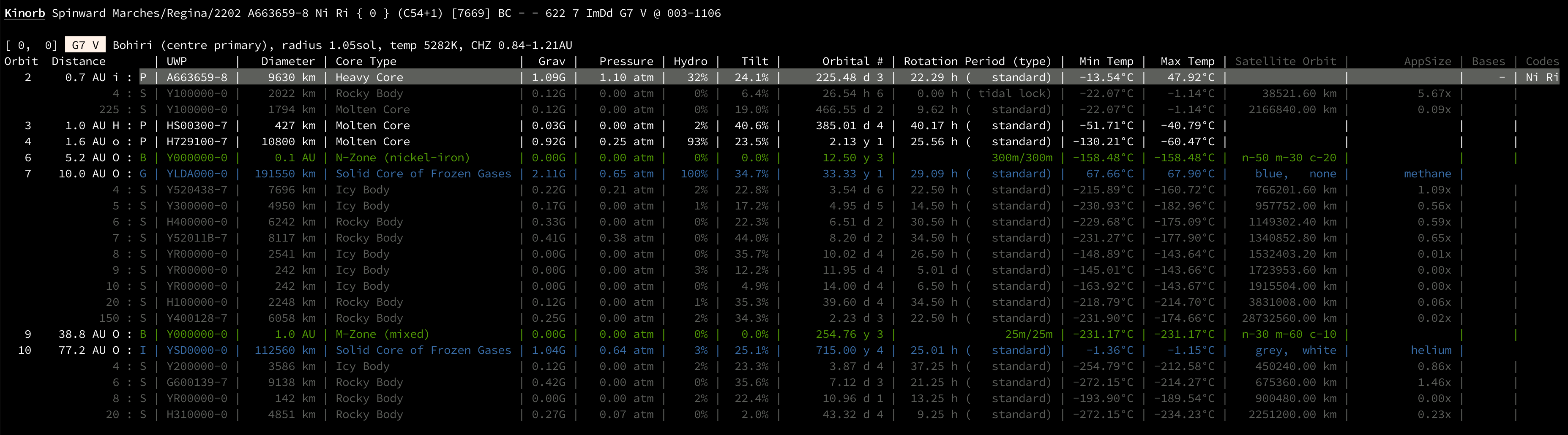Click the 40.17 h rotation period
This screenshot has width=1568, height=435.
934,125
